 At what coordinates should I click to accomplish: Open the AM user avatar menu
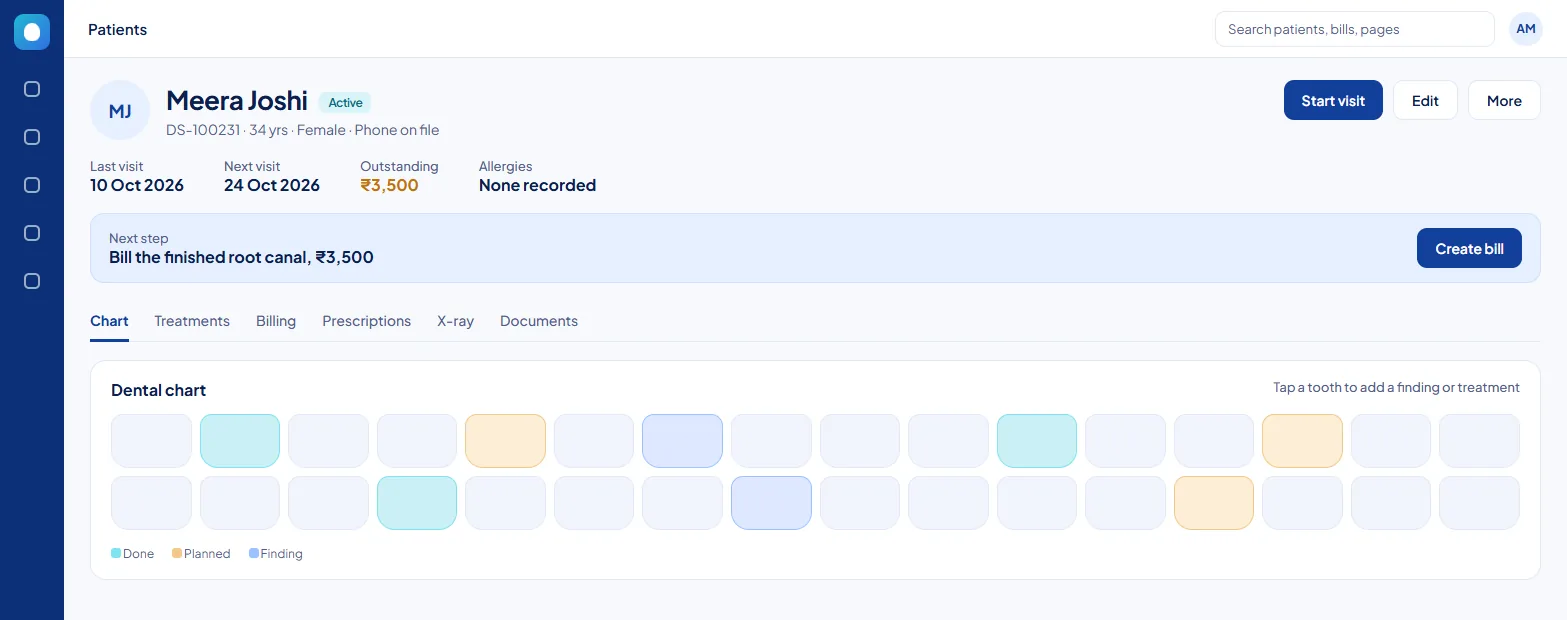point(1525,29)
